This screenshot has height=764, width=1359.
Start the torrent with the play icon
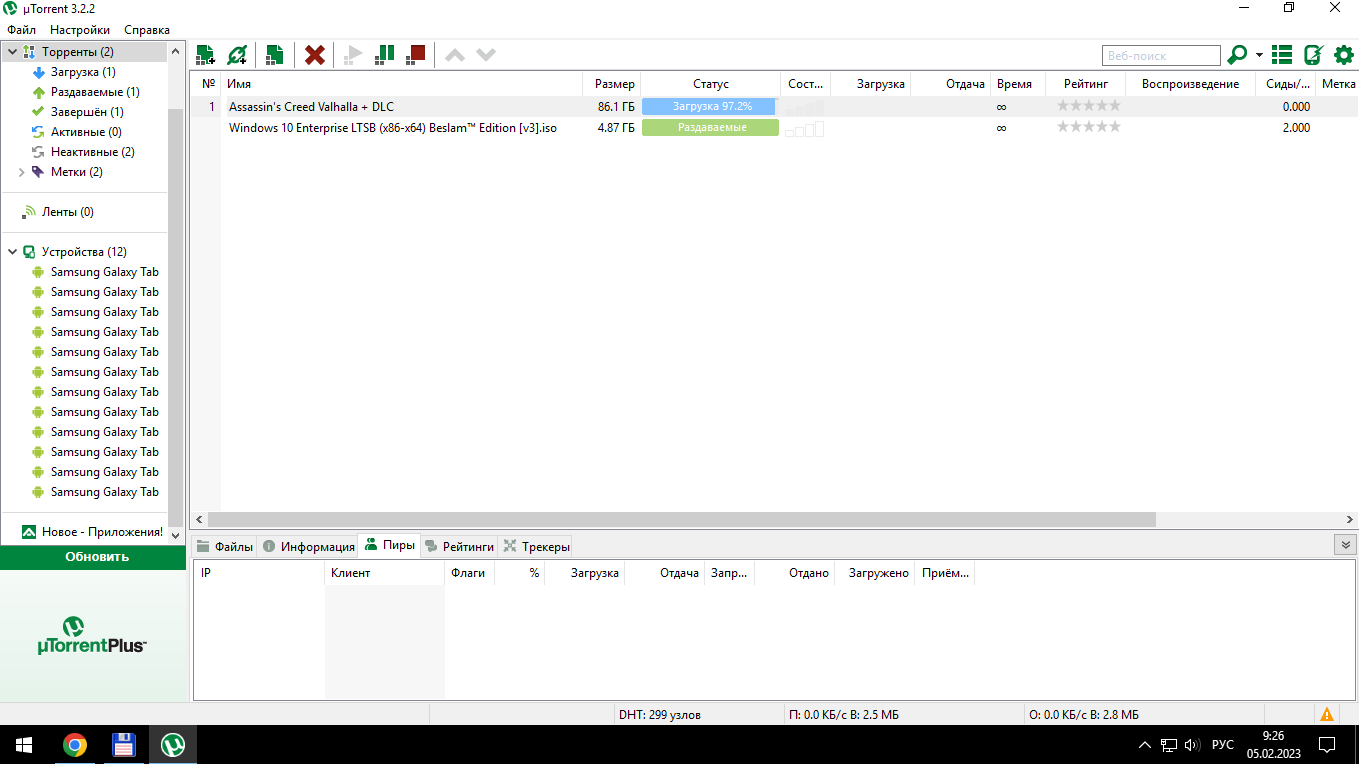pos(353,55)
